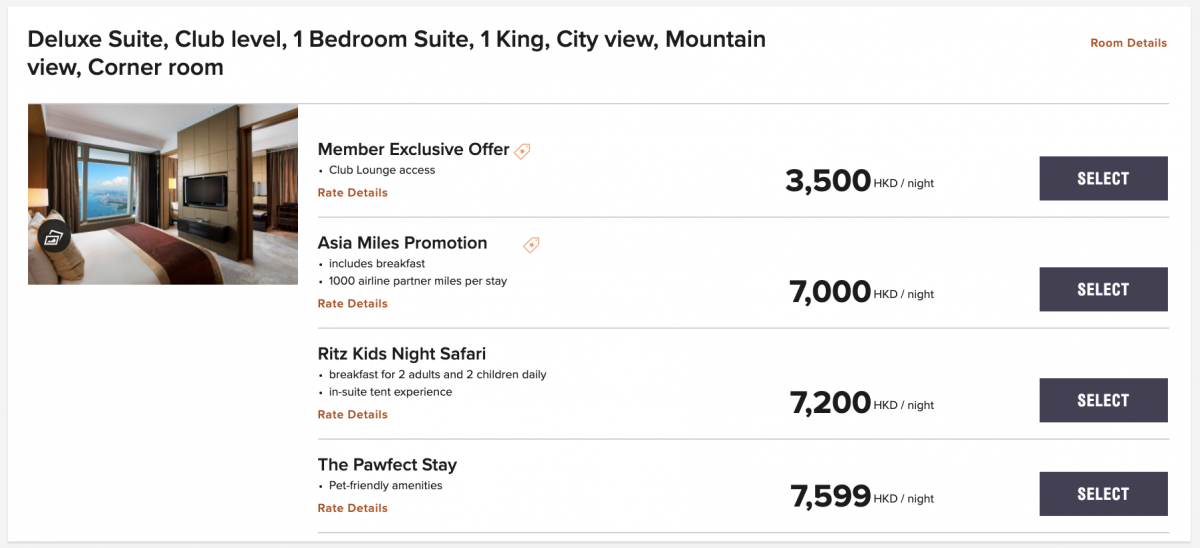1200x548 pixels.
Task: Open Rate Details for Ritz Kids Night Safari
Action: click(352, 415)
